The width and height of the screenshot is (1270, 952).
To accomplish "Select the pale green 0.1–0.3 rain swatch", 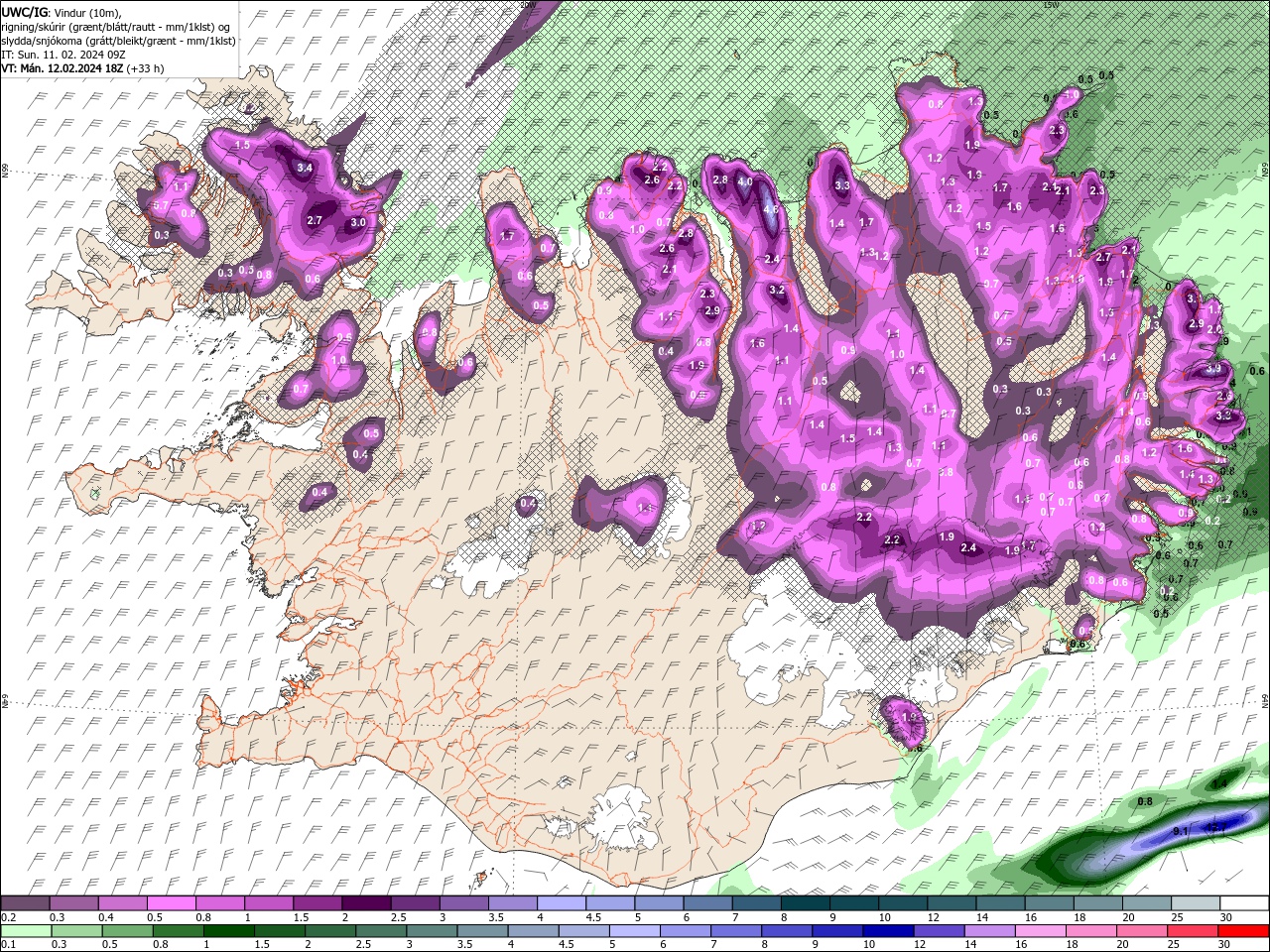I will [x=26, y=931].
